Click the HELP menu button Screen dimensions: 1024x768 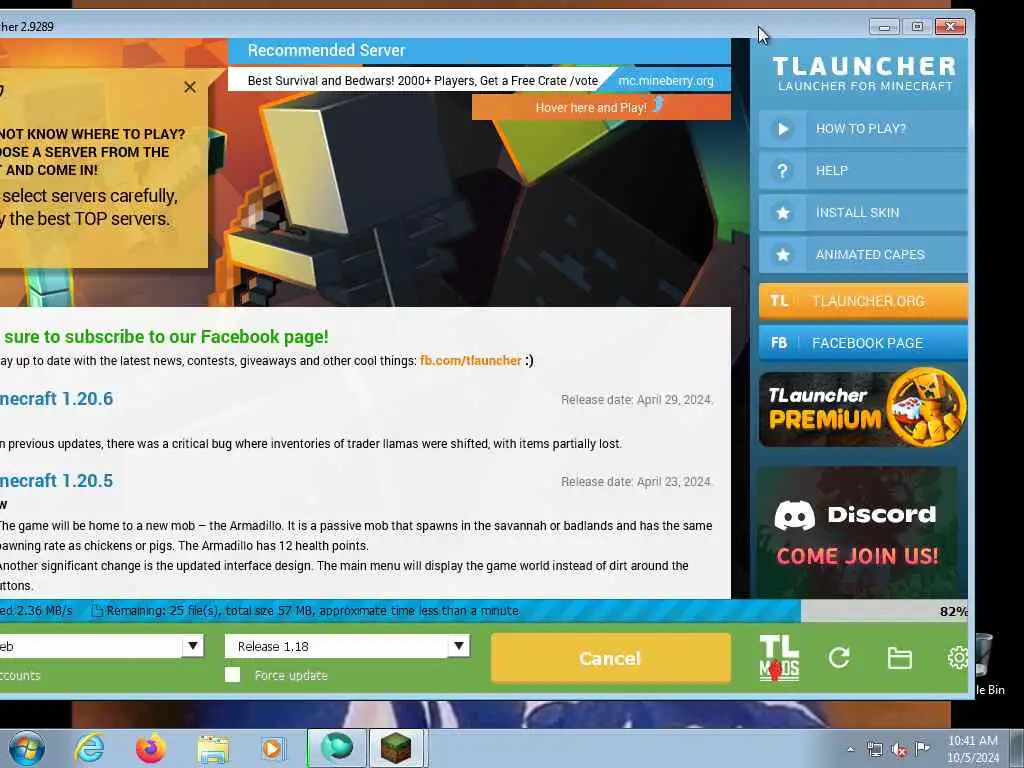tap(863, 170)
